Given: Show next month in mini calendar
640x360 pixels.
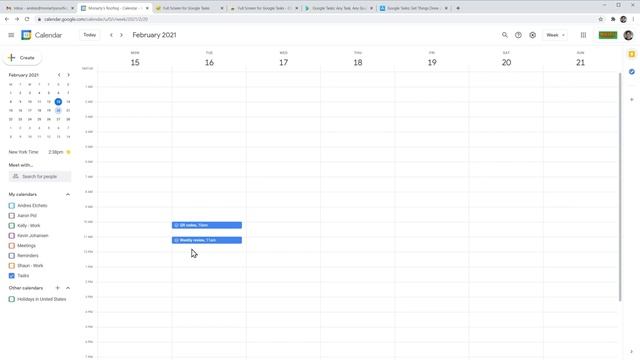Looking at the screenshot, I should click(68, 75).
